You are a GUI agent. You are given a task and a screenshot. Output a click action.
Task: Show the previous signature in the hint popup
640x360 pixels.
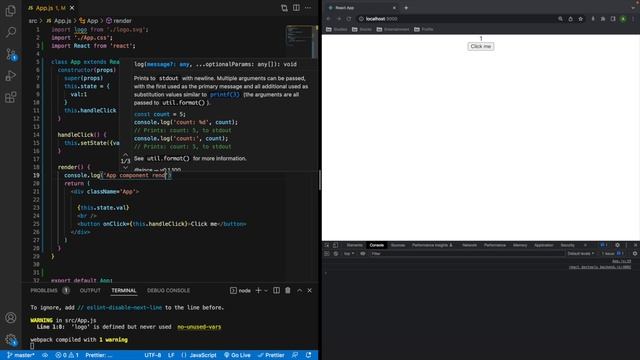tap(125, 155)
